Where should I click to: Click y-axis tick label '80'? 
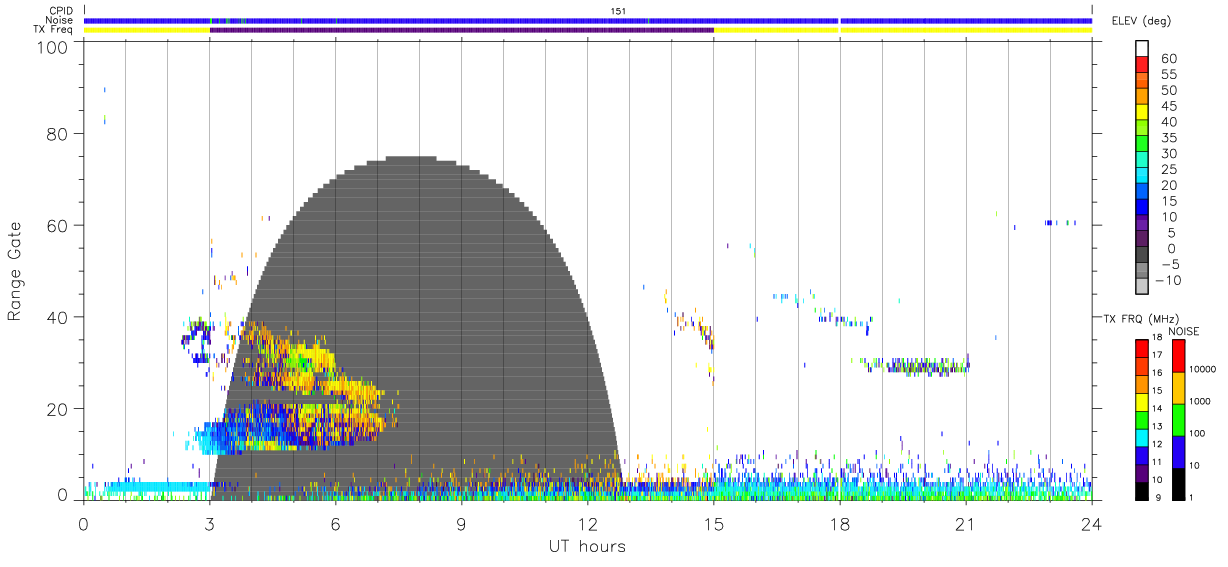pyautogui.click(x=58, y=134)
